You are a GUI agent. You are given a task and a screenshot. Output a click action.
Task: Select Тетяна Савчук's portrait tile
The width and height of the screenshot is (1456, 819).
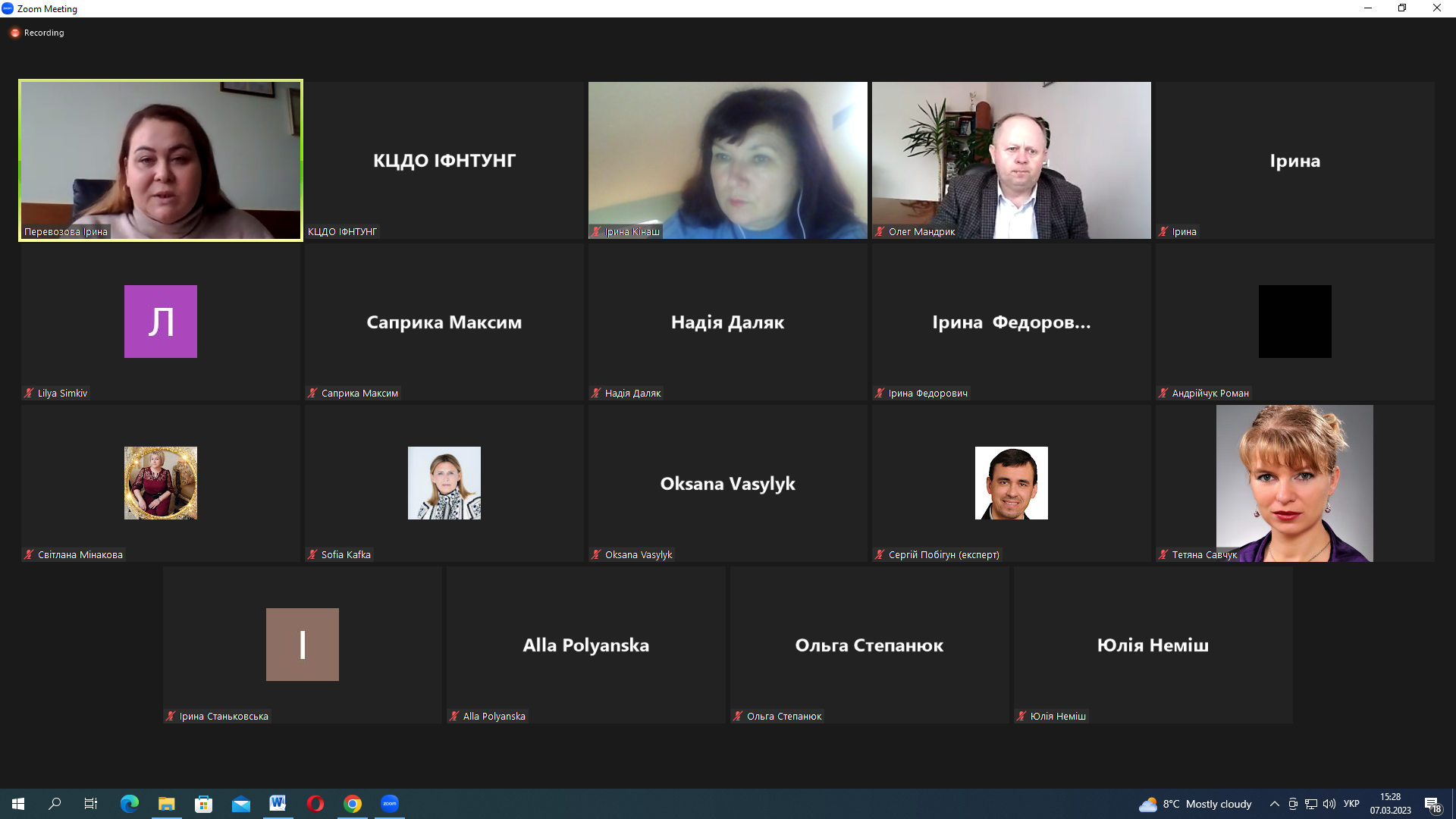tap(1294, 483)
